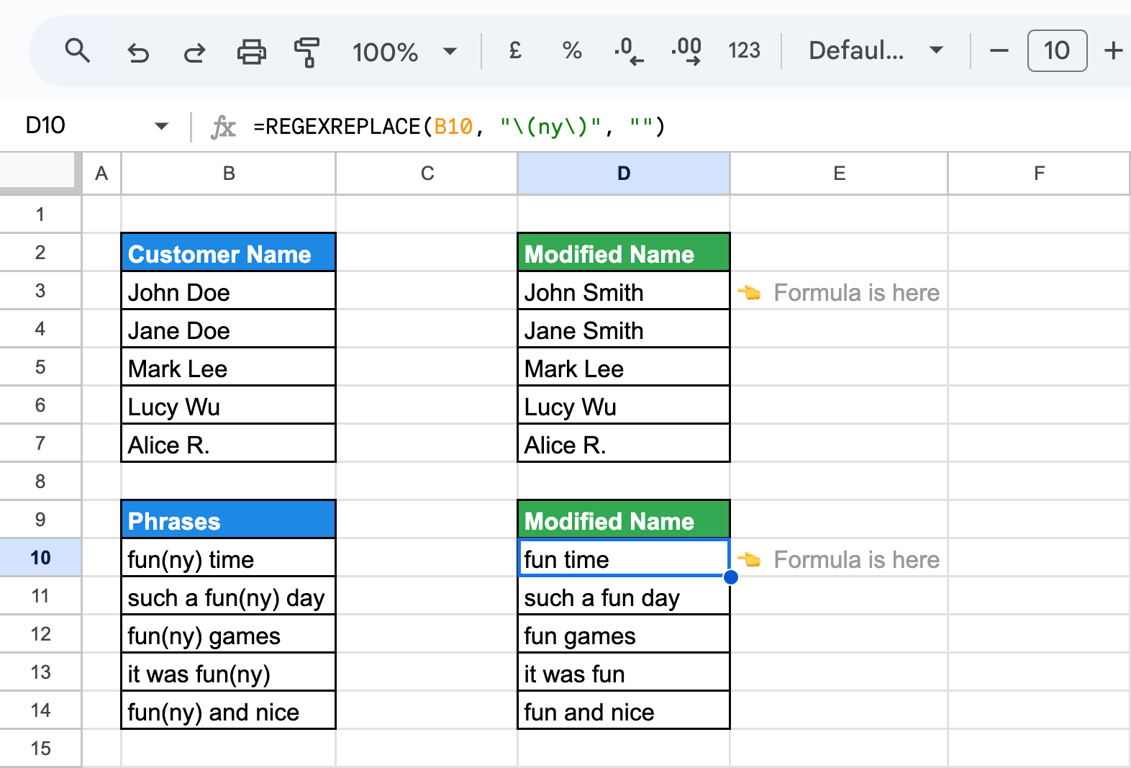Format as currency with pound icon

515,50
